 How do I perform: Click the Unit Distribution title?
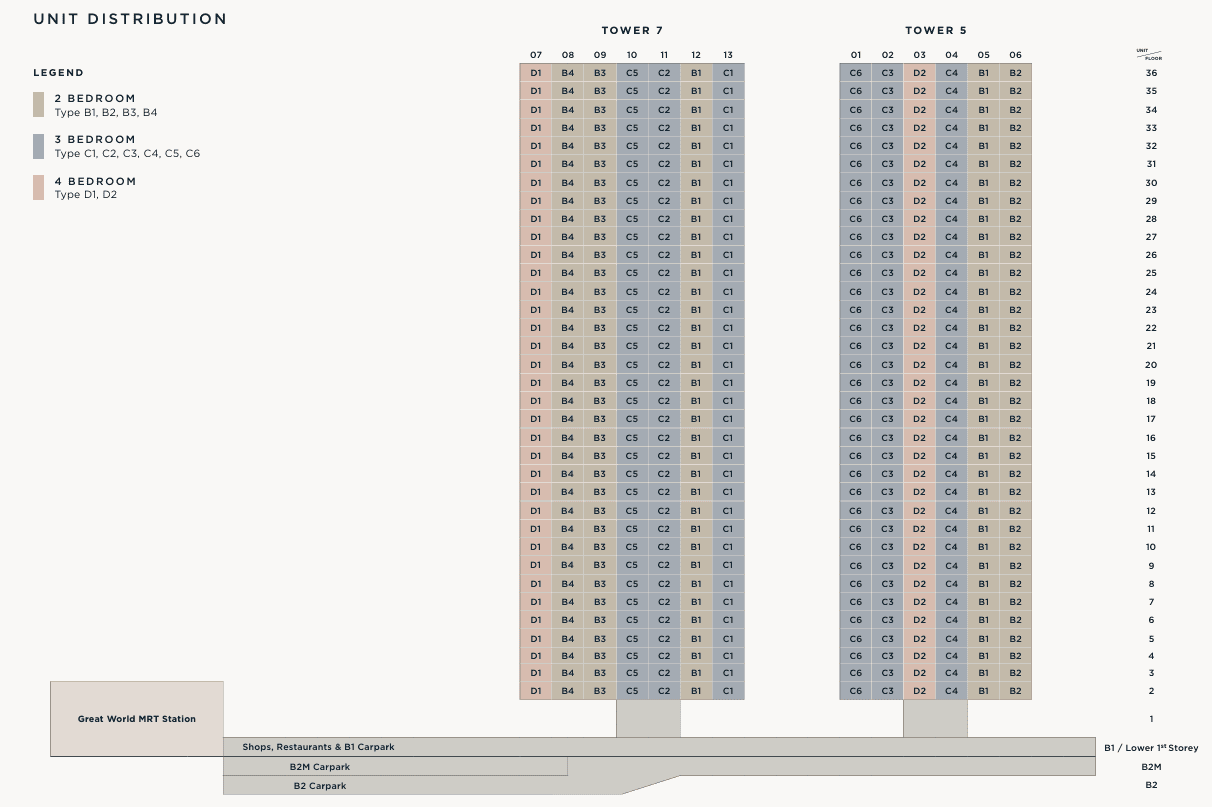(130, 19)
